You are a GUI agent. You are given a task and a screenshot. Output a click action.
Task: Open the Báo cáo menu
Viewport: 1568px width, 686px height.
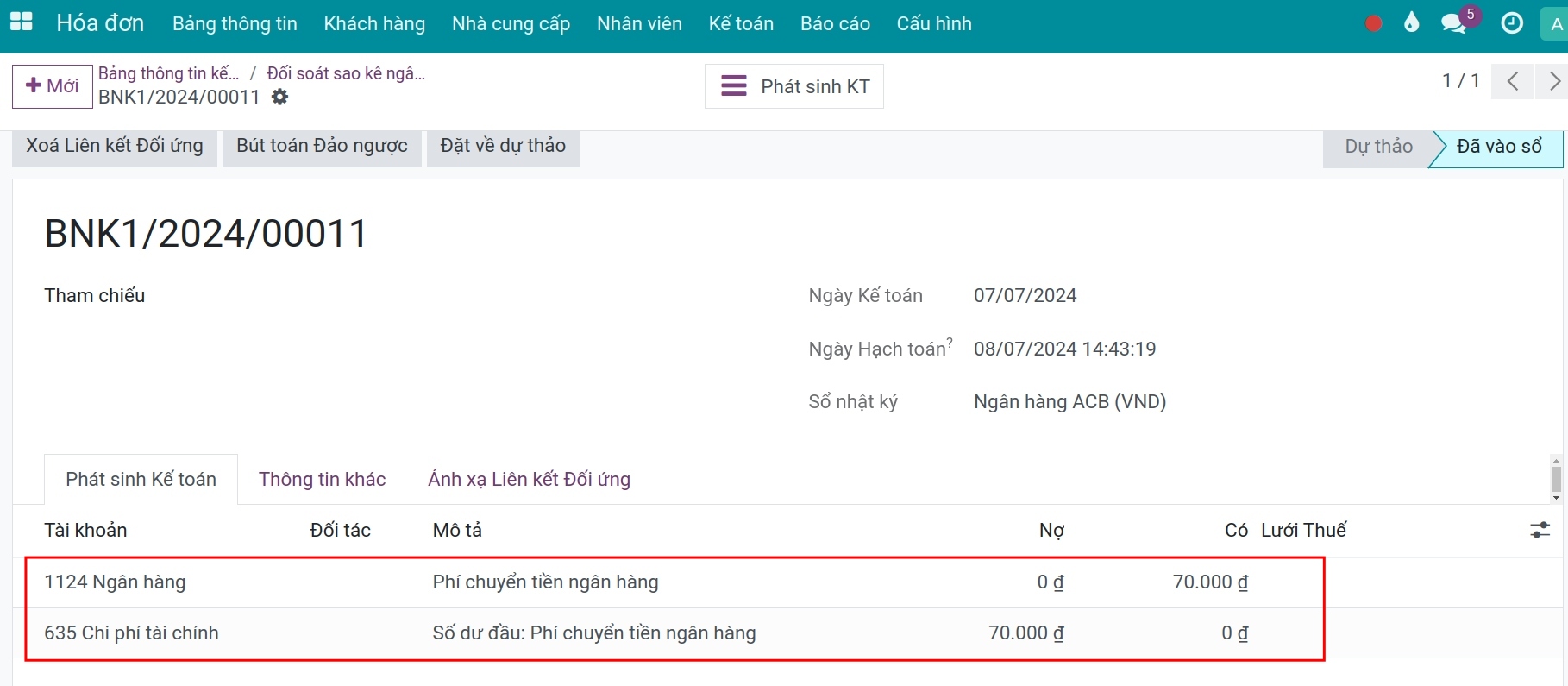coord(835,24)
